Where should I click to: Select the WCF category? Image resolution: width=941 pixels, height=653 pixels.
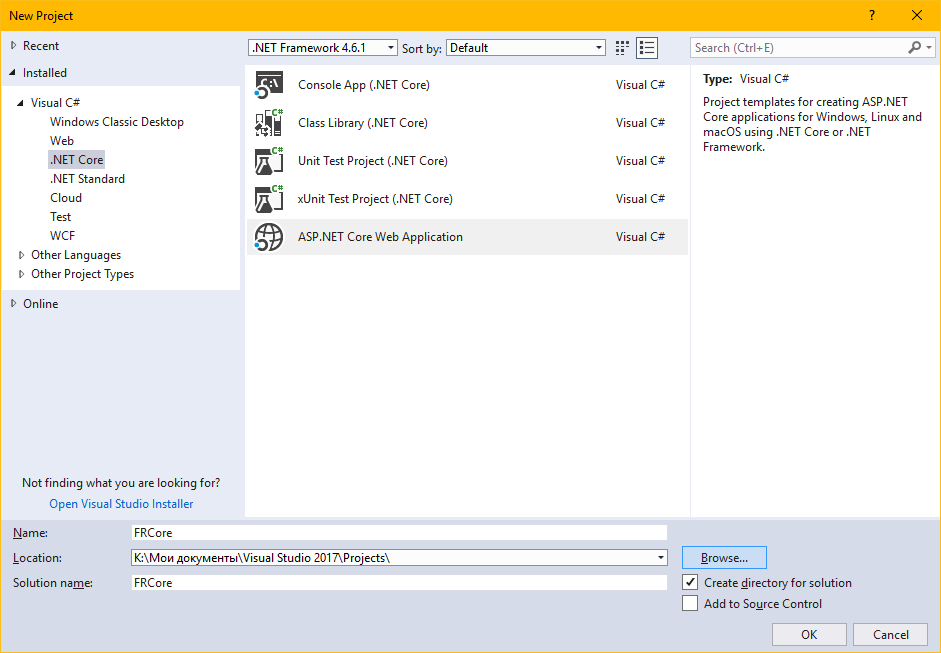click(62, 236)
